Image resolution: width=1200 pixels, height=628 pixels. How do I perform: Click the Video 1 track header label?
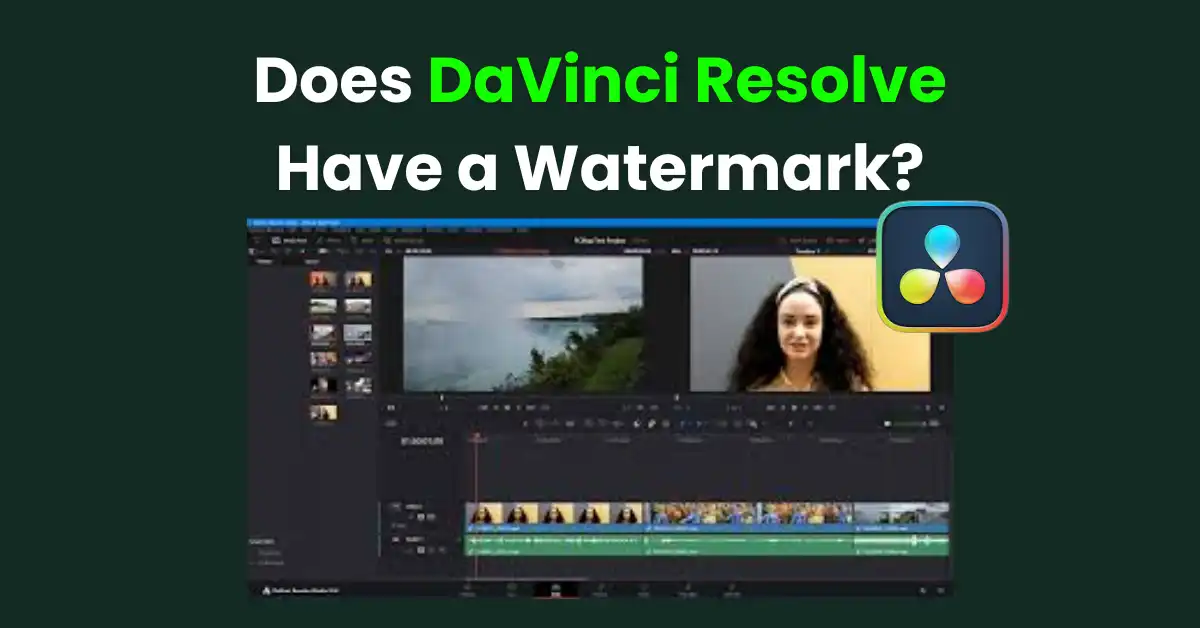tap(412, 508)
